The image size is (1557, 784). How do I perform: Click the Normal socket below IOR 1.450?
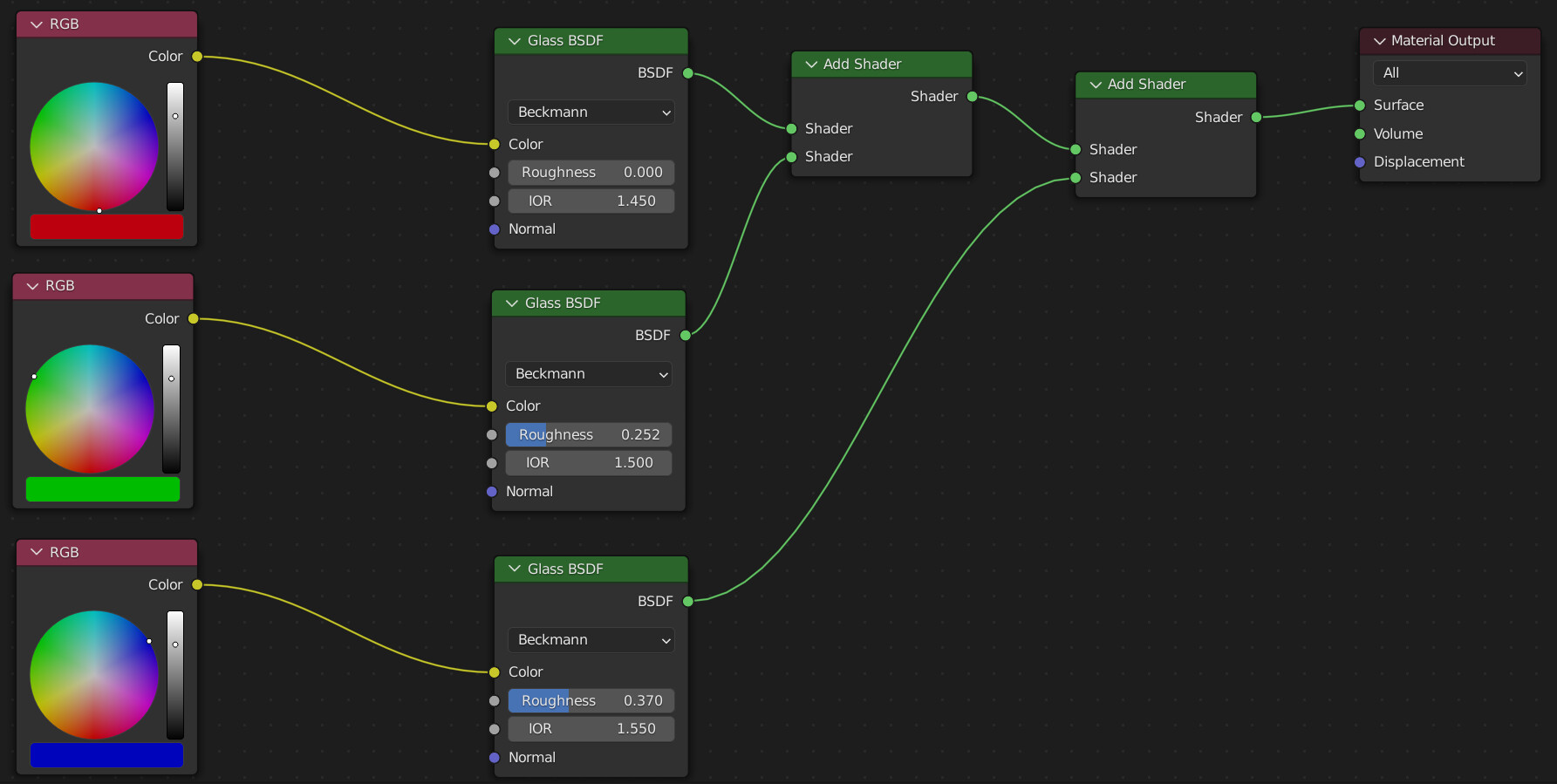[x=495, y=229]
